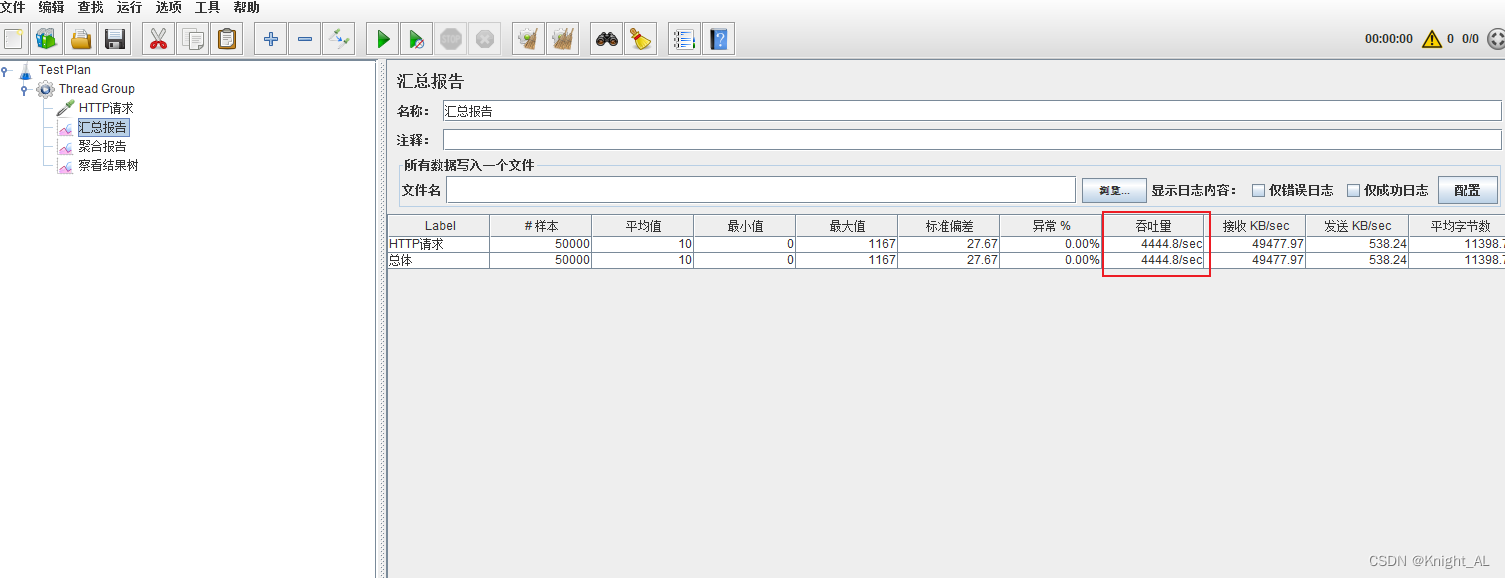Click the Label column header
Screen dimensions: 1505x578
point(439,226)
